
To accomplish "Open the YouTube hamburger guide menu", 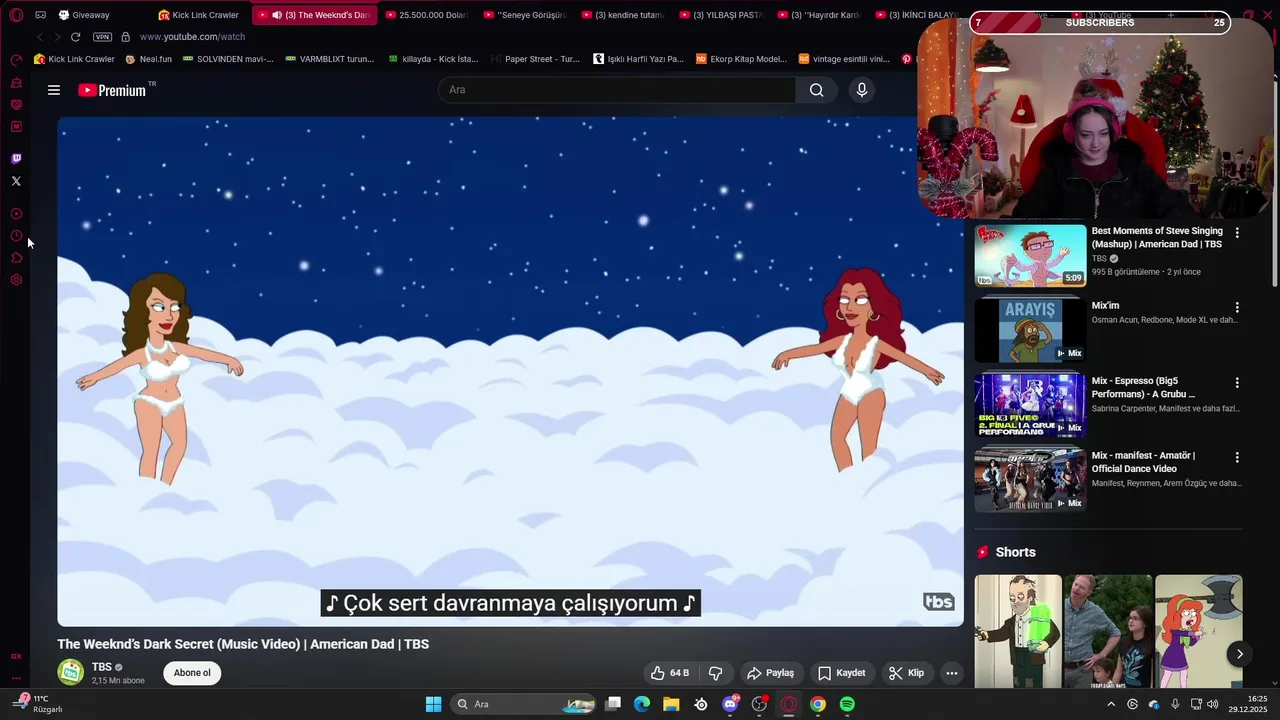I will pos(54,90).
